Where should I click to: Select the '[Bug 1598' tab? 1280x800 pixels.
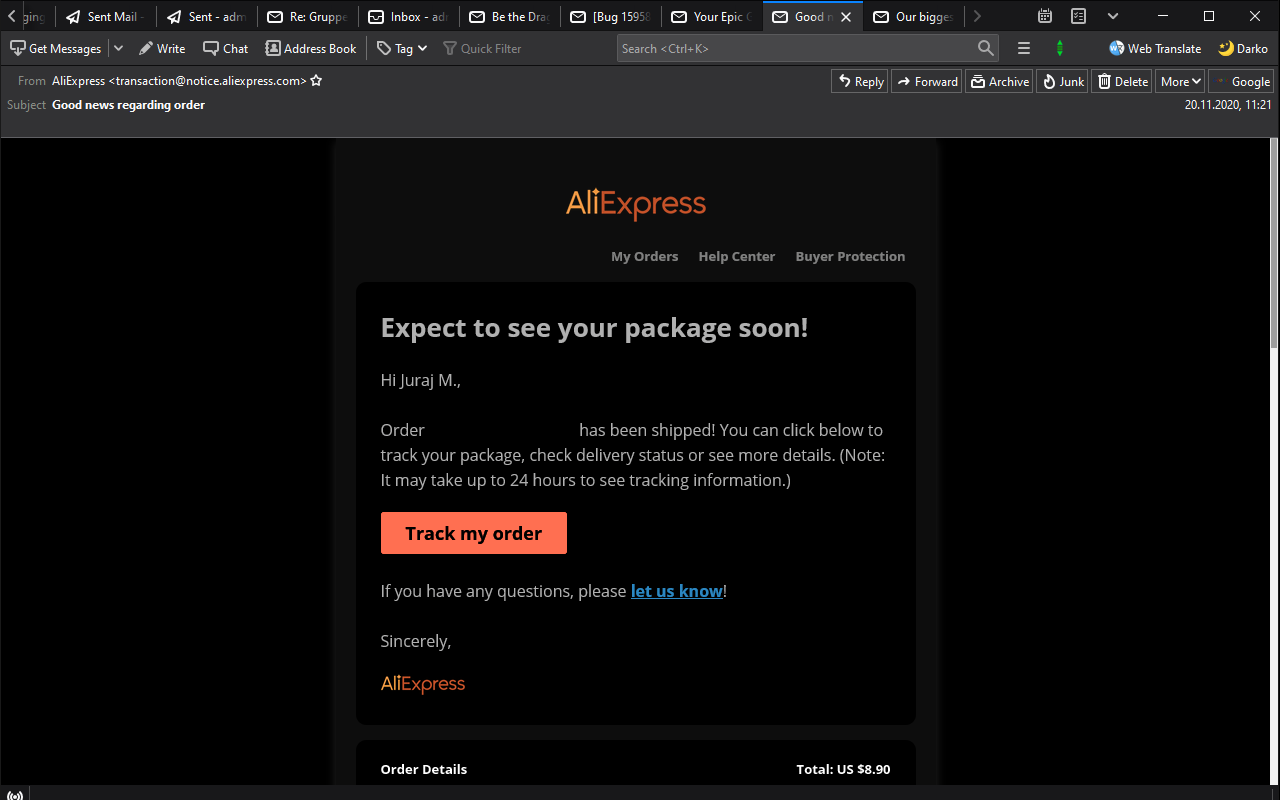(611, 17)
